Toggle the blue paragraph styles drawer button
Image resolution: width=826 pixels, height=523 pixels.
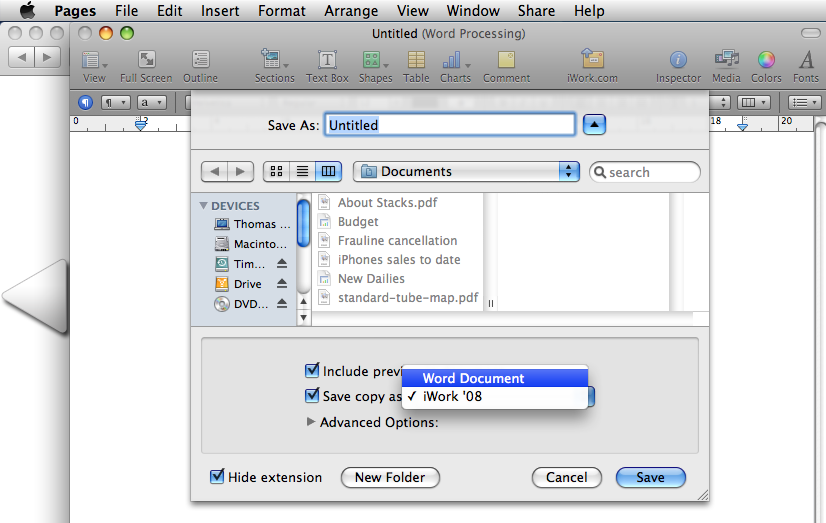(85, 102)
